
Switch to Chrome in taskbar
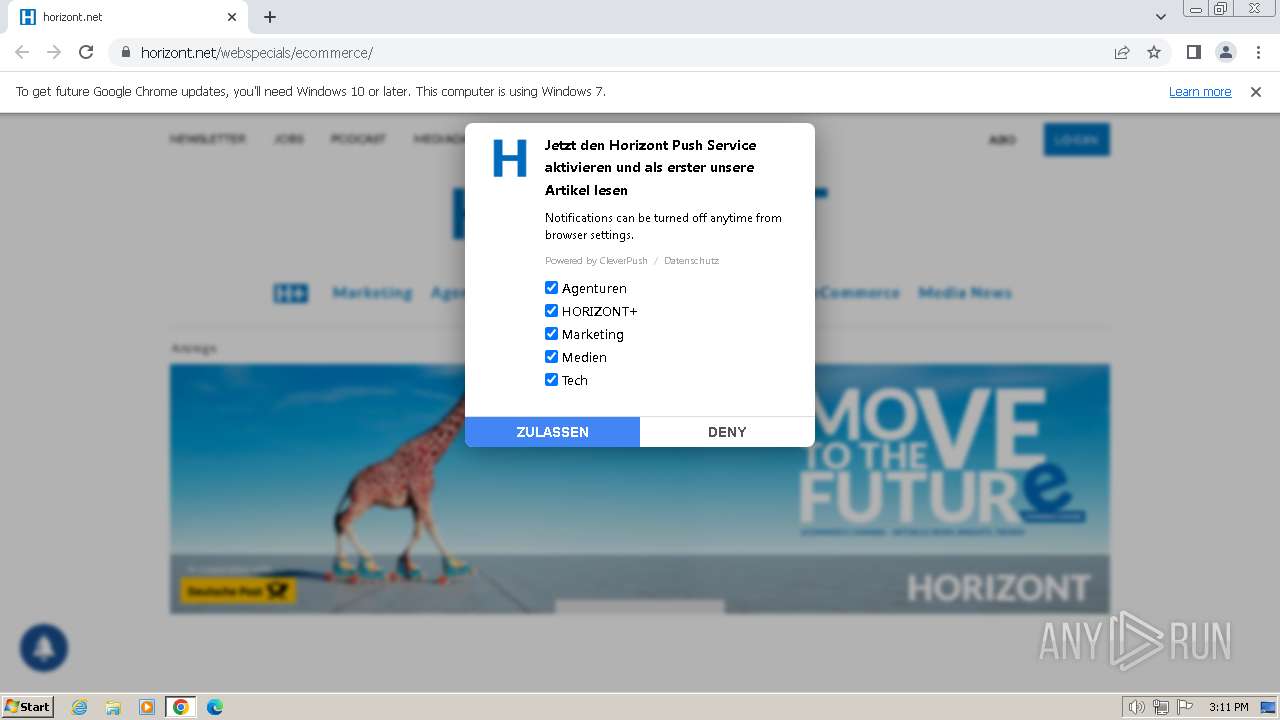pos(181,707)
